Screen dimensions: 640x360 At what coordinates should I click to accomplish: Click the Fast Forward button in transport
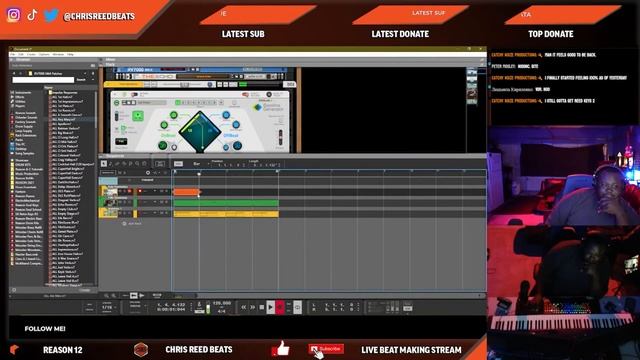pyautogui.click(x=253, y=307)
